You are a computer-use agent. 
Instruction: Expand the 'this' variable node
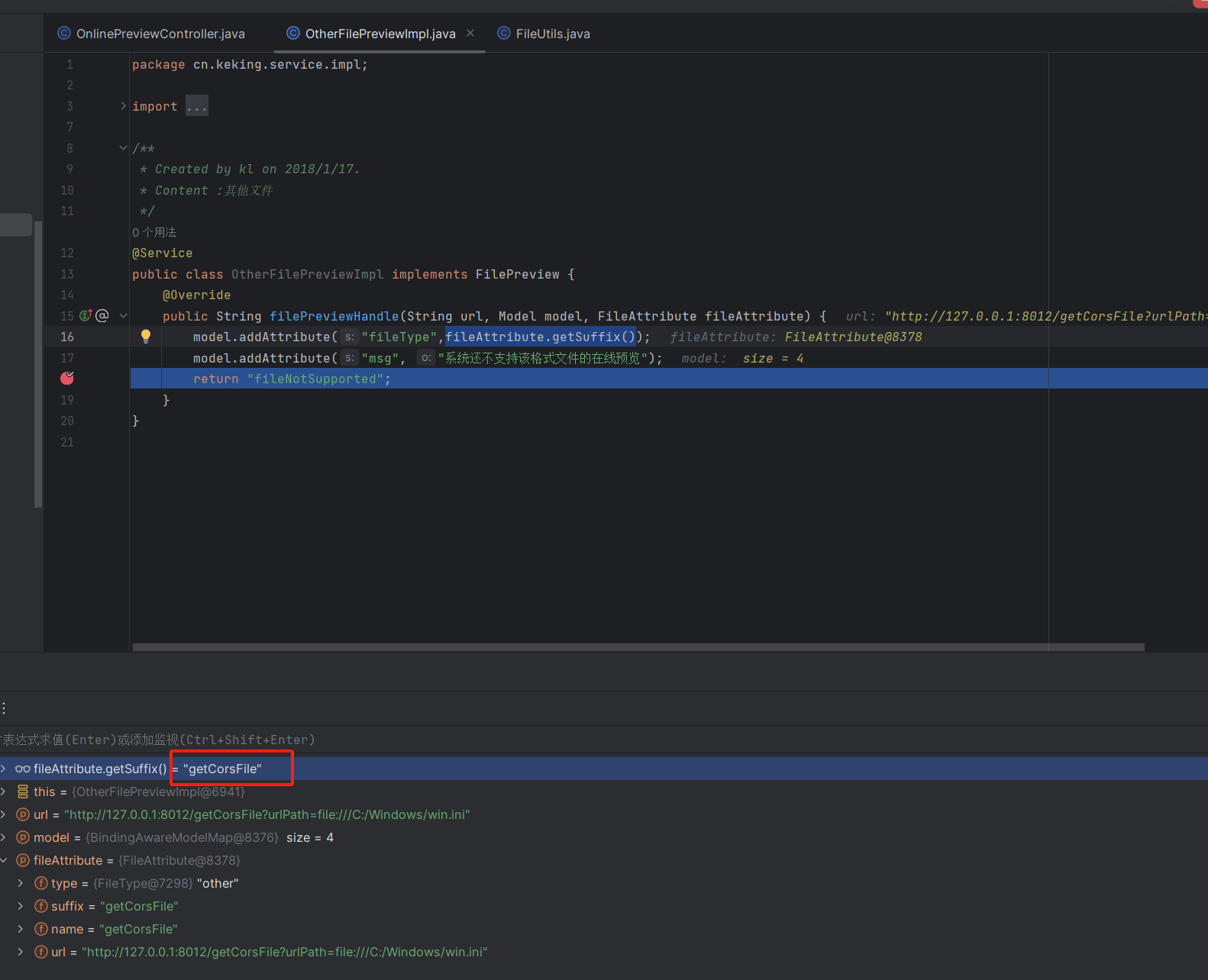pyautogui.click(x=4, y=791)
